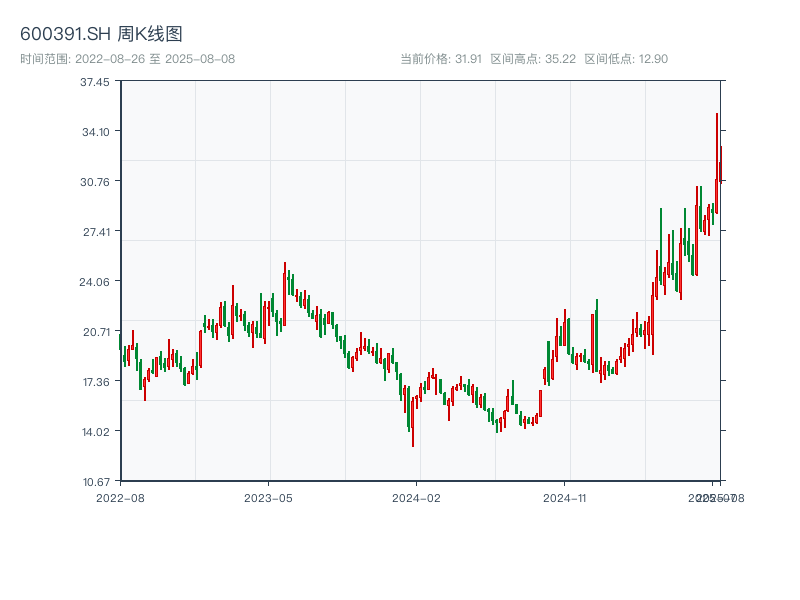800x600 pixels.
Task: Click y-axis value 17.36
Action: coord(96,382)
